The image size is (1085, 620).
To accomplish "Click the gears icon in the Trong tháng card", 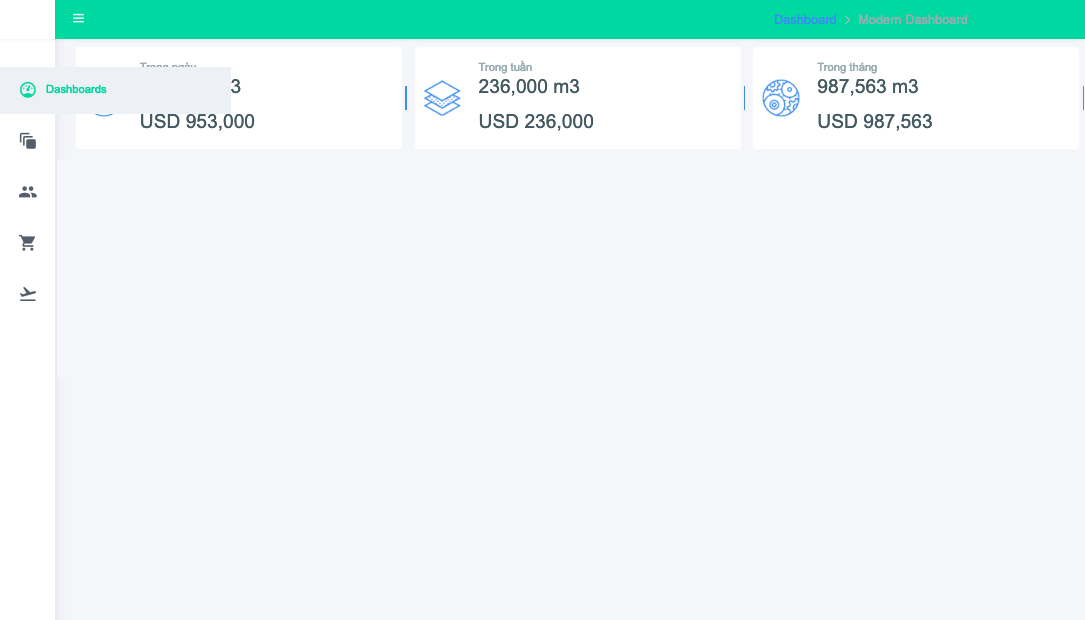I will coord(781,98).
